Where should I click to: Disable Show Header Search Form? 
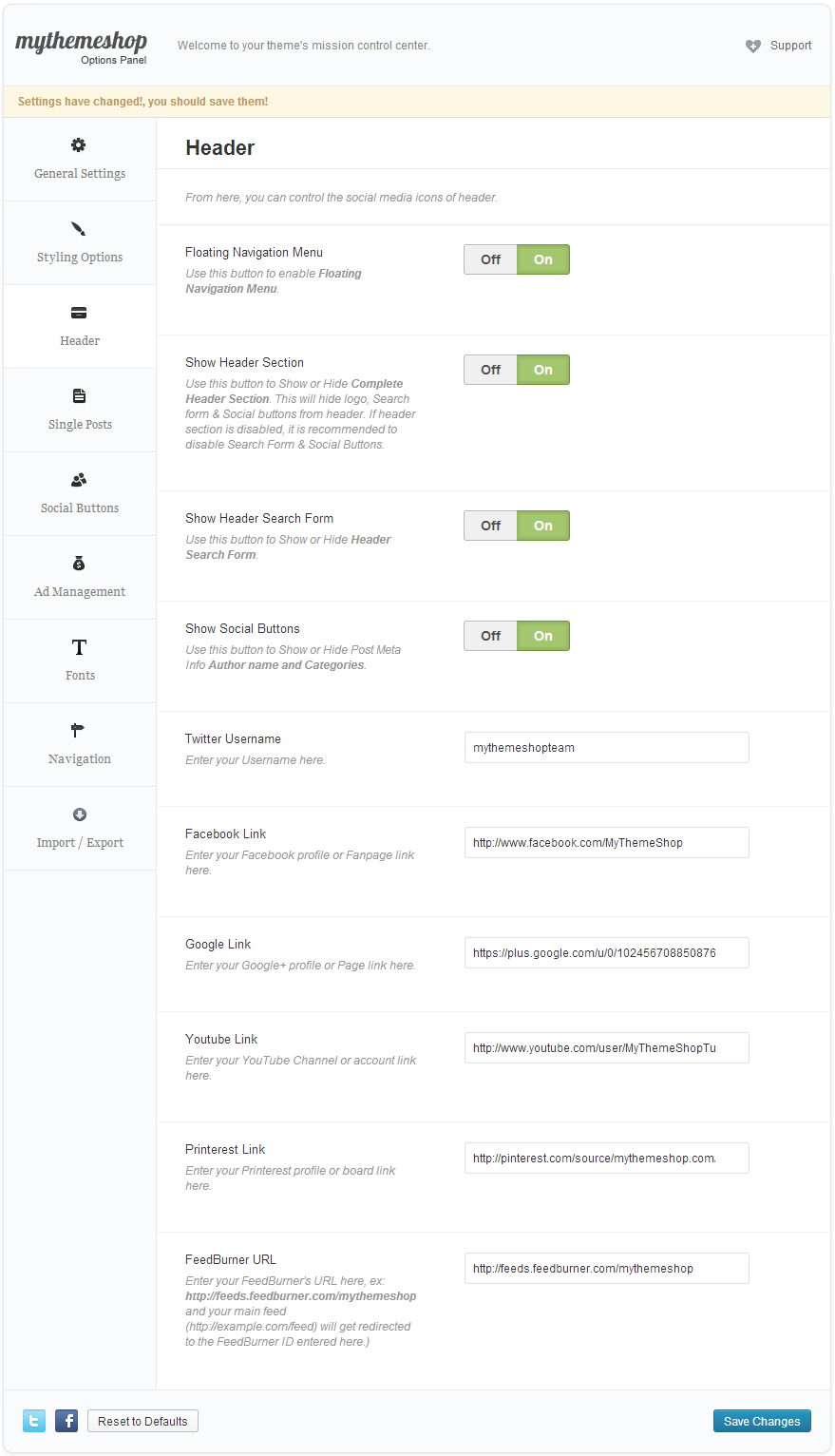490,526
